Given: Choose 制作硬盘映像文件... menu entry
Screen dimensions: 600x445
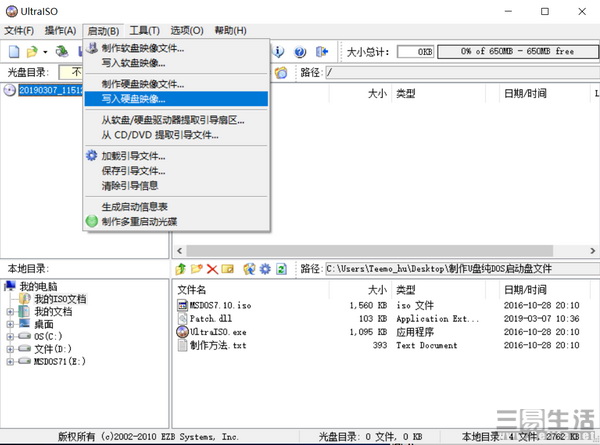Looking at the screenshot, I should (176, 84).
